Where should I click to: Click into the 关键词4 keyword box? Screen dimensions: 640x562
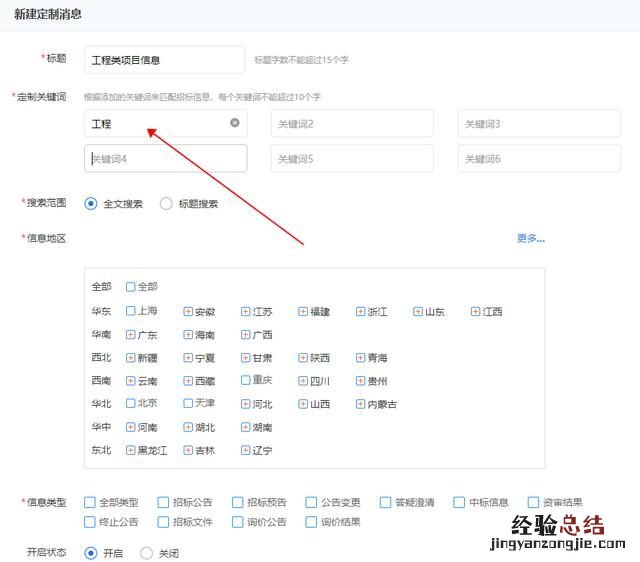click(x=166, y=159)
